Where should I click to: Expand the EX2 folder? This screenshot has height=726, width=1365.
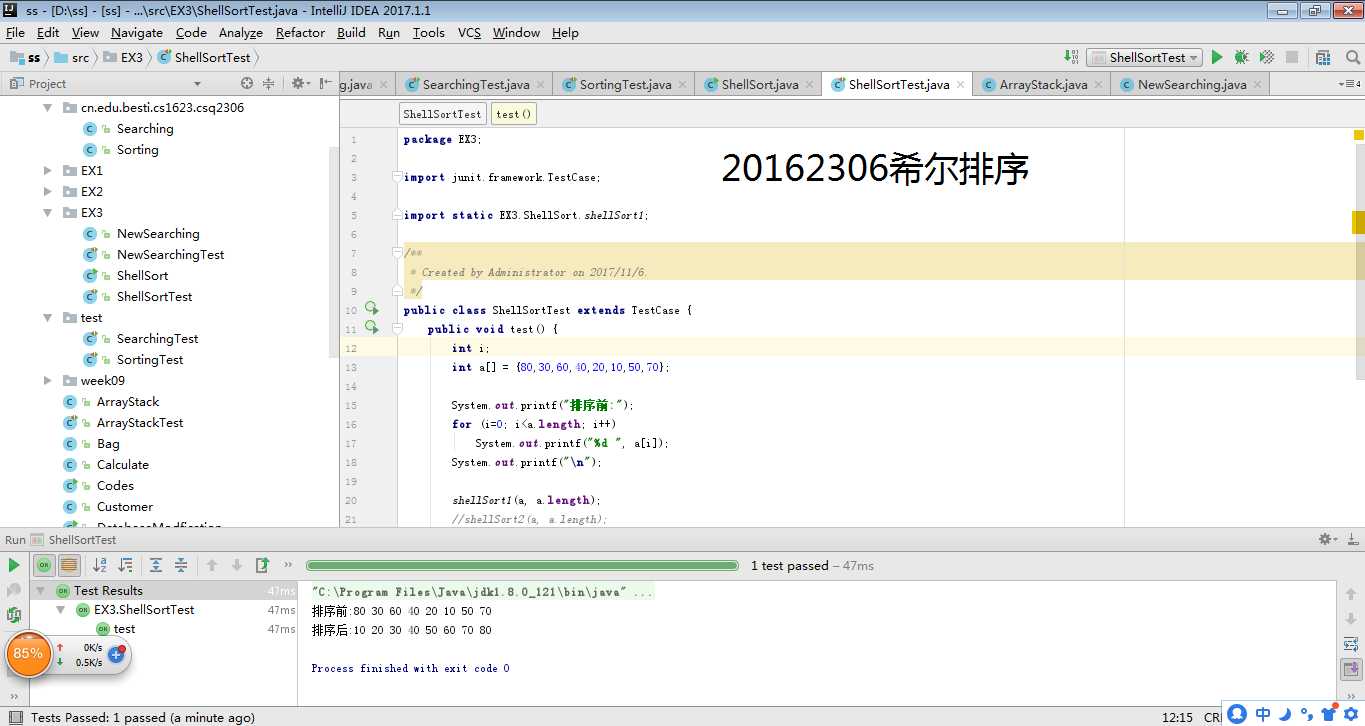tap(47, 192)
